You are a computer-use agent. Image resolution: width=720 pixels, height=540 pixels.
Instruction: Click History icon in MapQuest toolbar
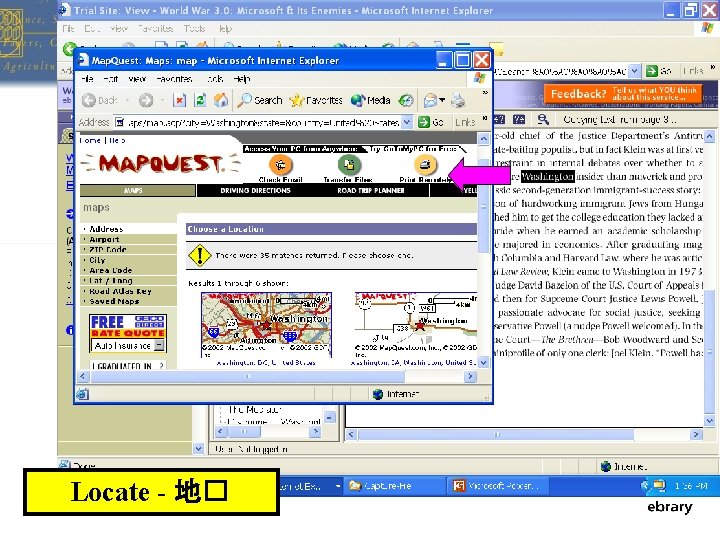[x=405, y=100]
